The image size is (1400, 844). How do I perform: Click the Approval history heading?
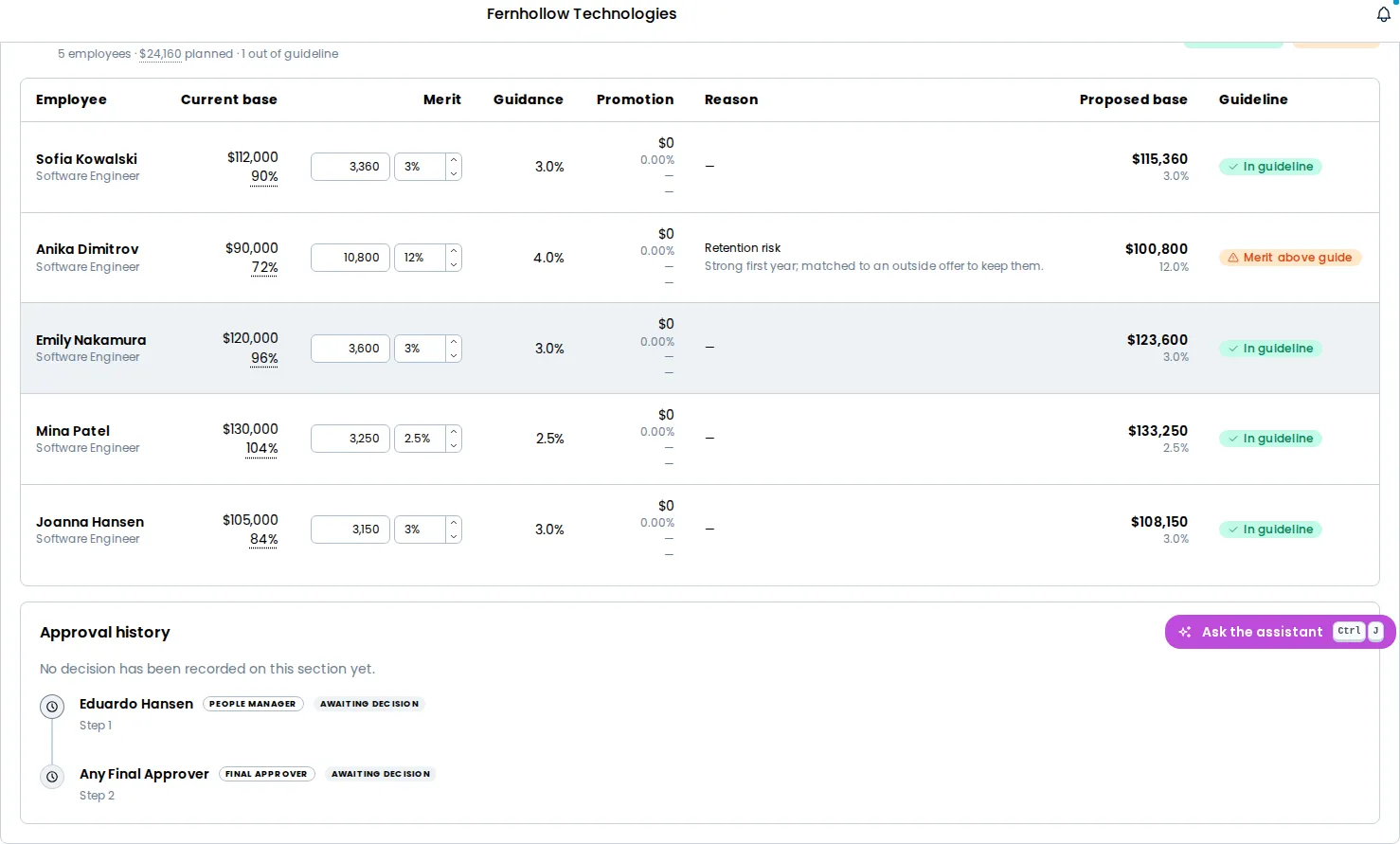tap(105, 632)
